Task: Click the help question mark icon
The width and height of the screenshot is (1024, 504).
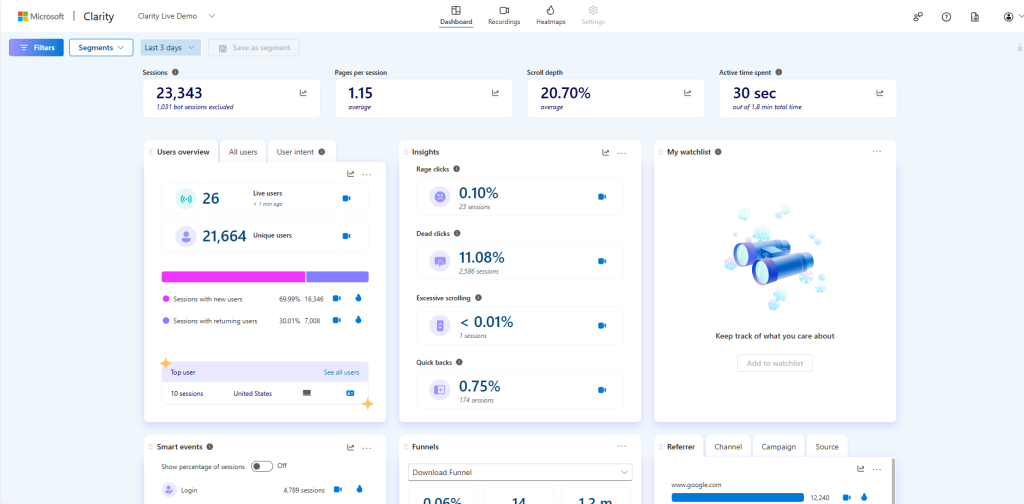Action: click(x=946, y=17)
